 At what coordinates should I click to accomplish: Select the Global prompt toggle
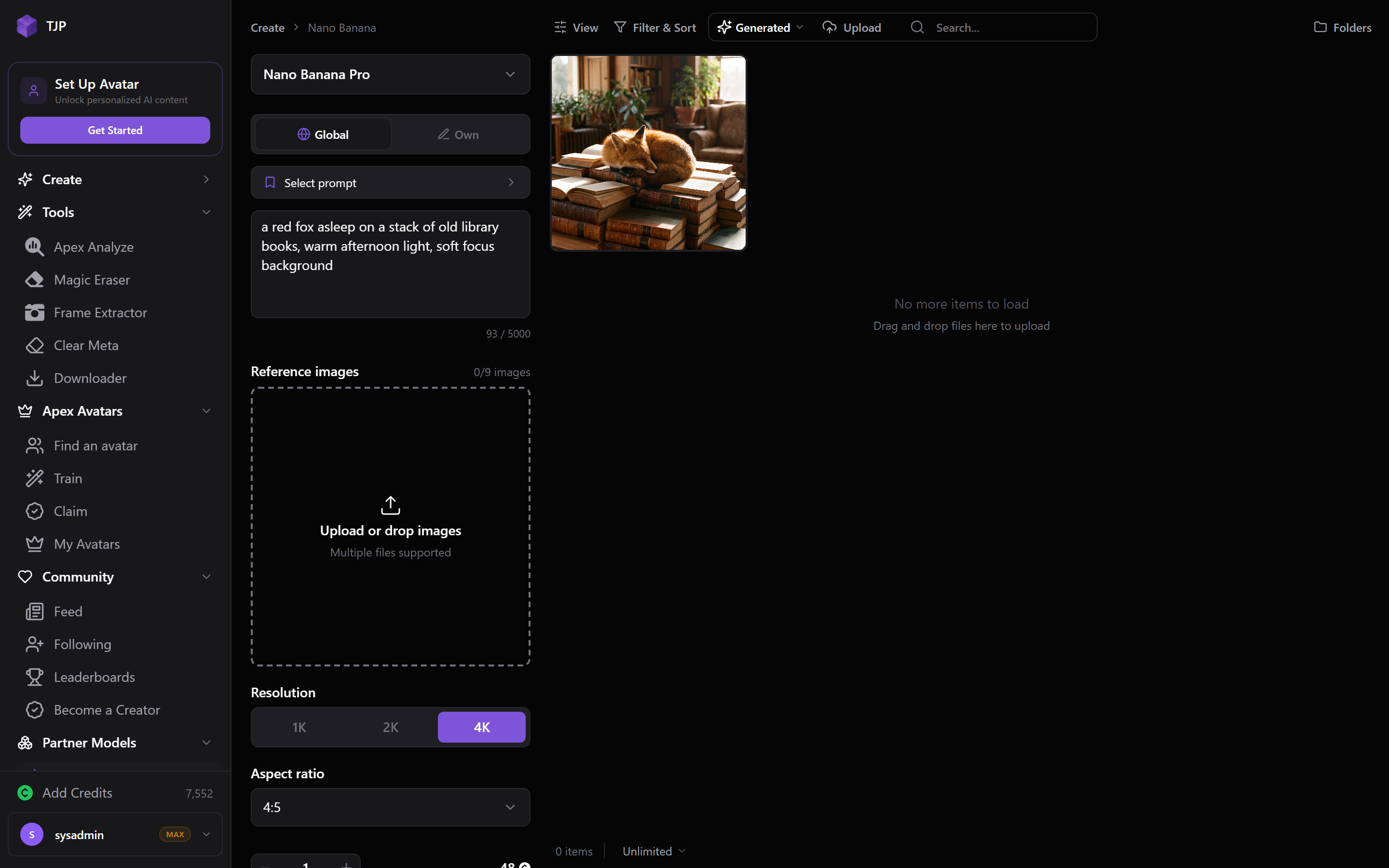[323, 135]
